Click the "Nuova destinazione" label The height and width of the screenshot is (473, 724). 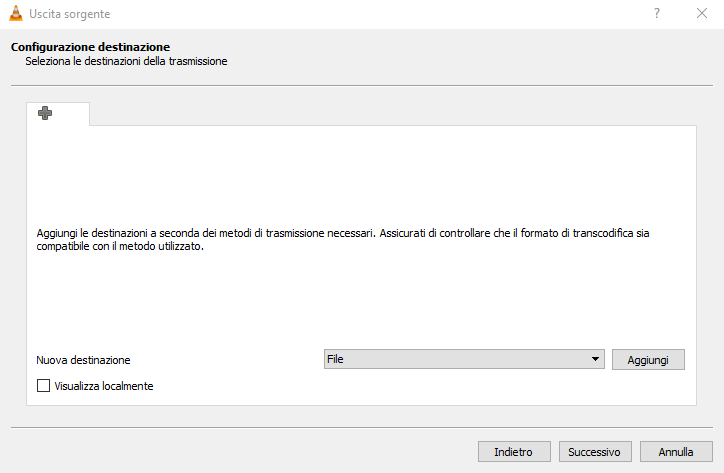(83, 359)
